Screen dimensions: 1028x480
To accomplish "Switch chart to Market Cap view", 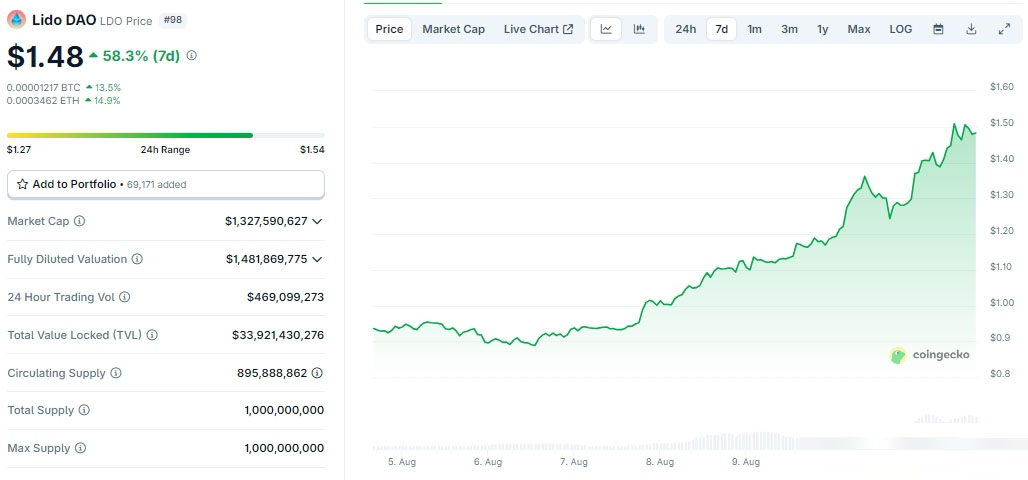I will 453,29.
